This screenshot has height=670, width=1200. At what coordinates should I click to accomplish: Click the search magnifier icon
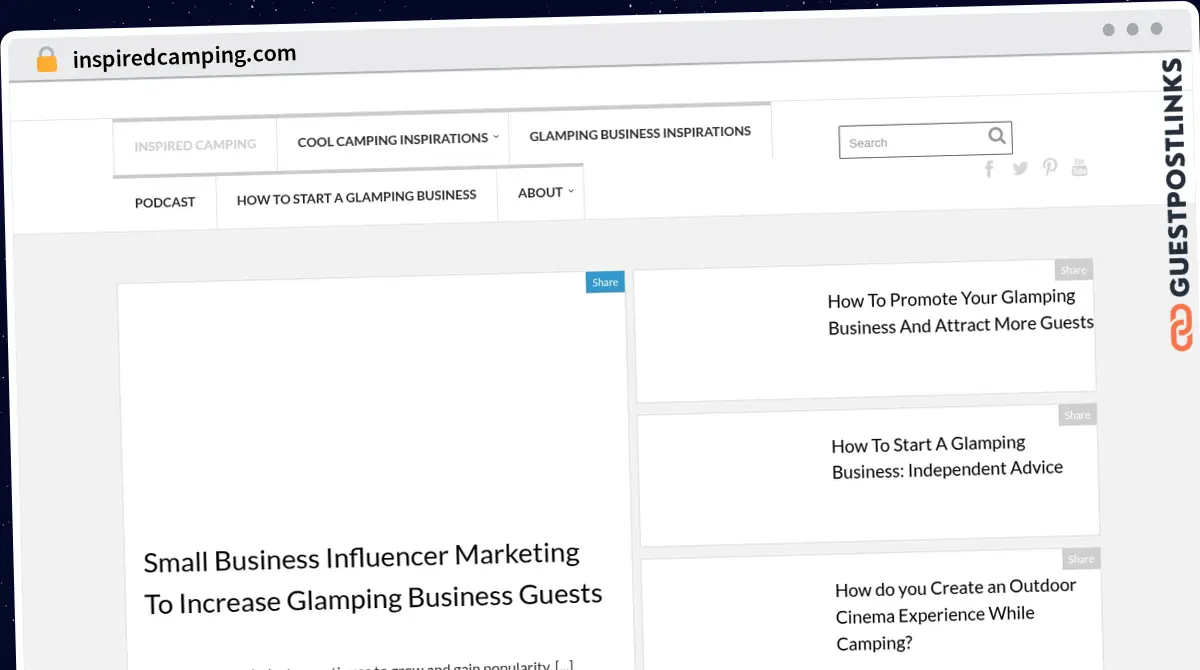[x=997, y=136]
